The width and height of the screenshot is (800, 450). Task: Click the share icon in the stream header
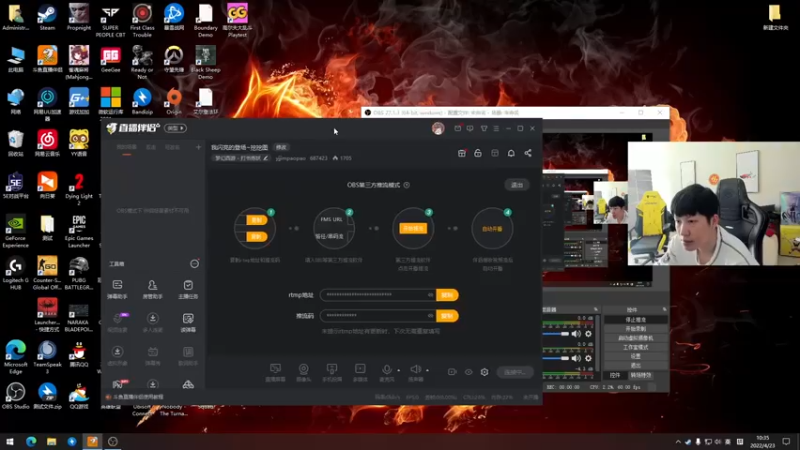click(528, 153)
